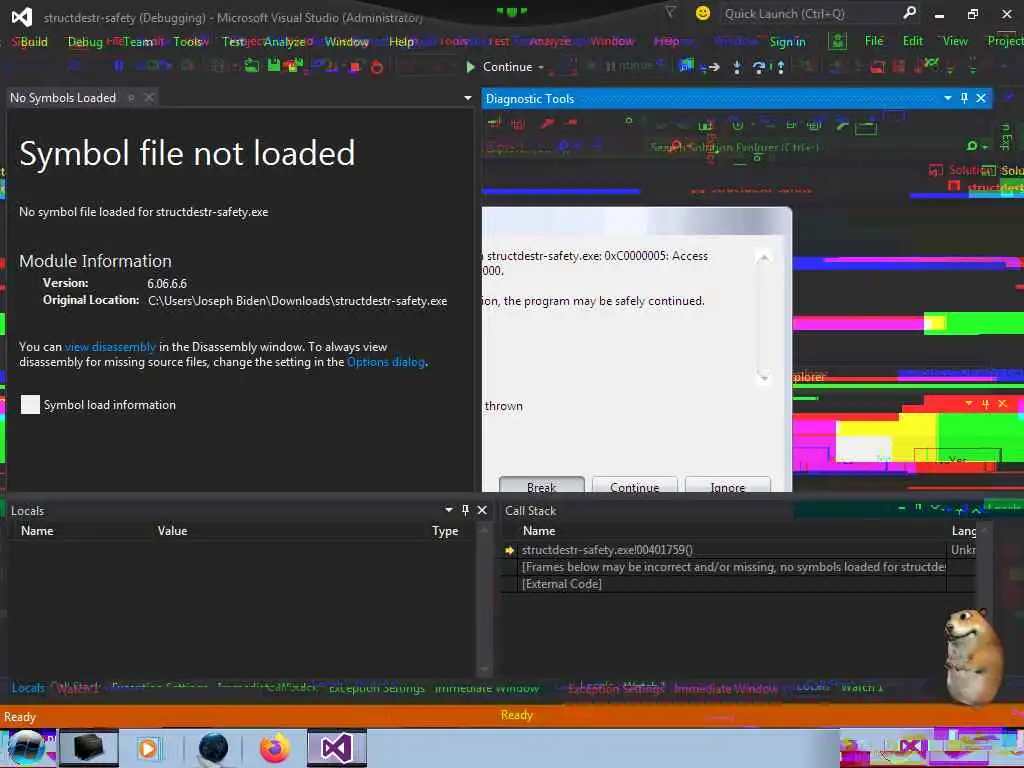The height and width of the screenshot is (768, 1024).
Task: Click the Save All icon in toolbar
Action: [x=293, y=65]
